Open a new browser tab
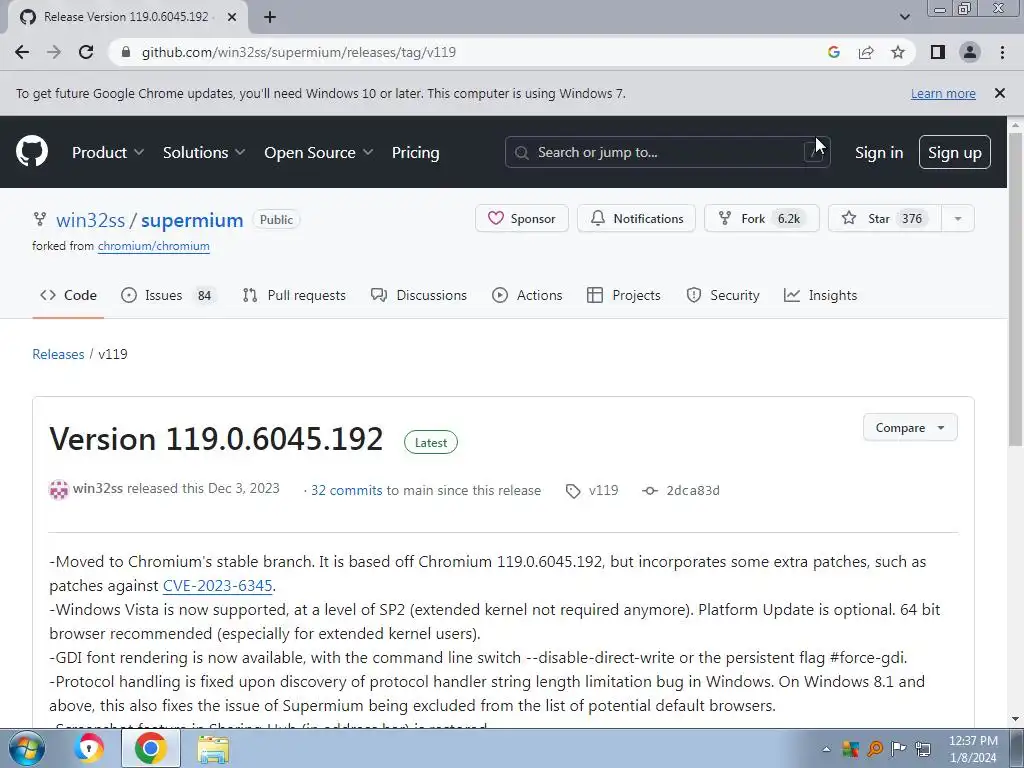Screen dimensions: 1024x768 tap(270, 17)
